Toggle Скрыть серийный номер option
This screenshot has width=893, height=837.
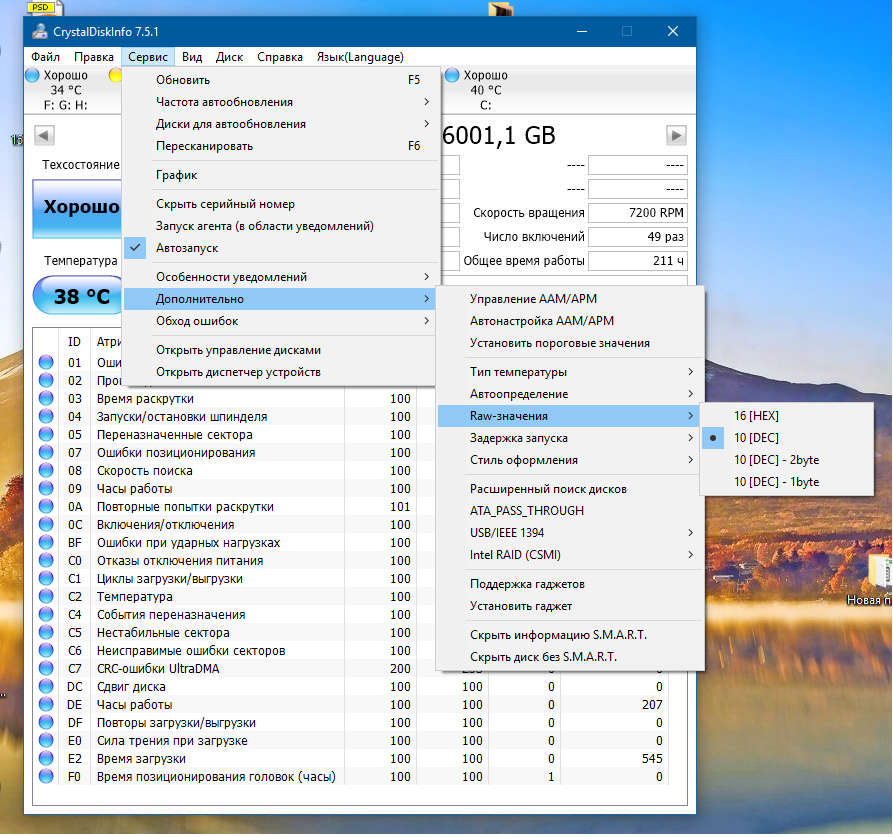click(x=279, y=204)
